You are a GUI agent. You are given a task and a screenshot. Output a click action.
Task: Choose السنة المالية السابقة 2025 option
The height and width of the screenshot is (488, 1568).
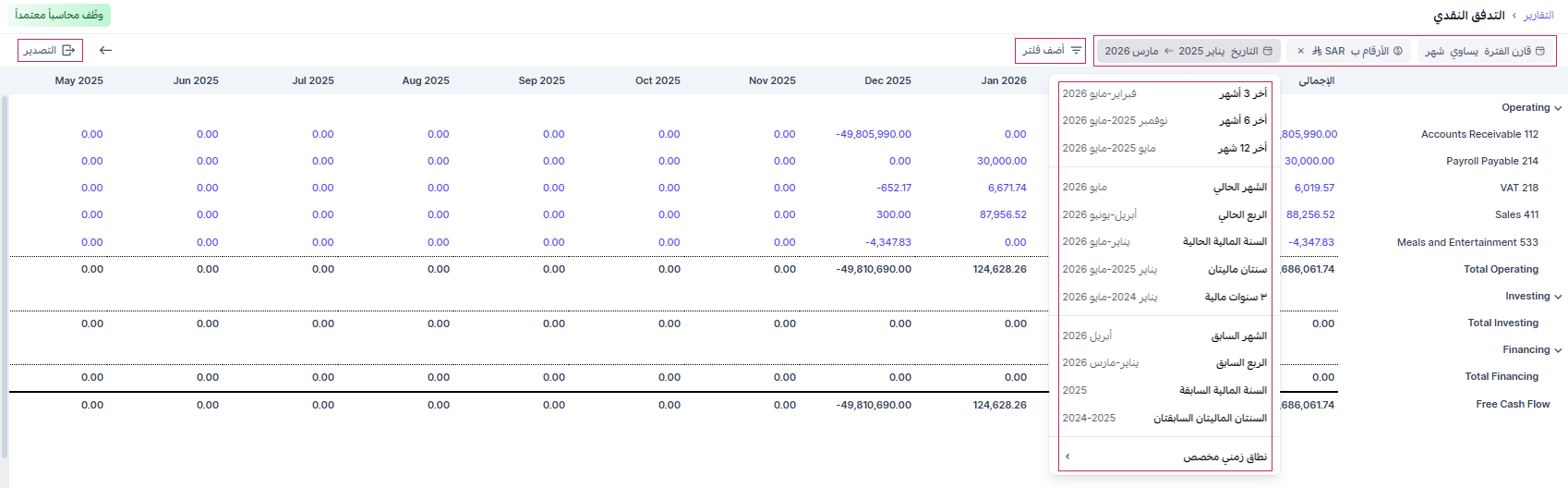1164,390
